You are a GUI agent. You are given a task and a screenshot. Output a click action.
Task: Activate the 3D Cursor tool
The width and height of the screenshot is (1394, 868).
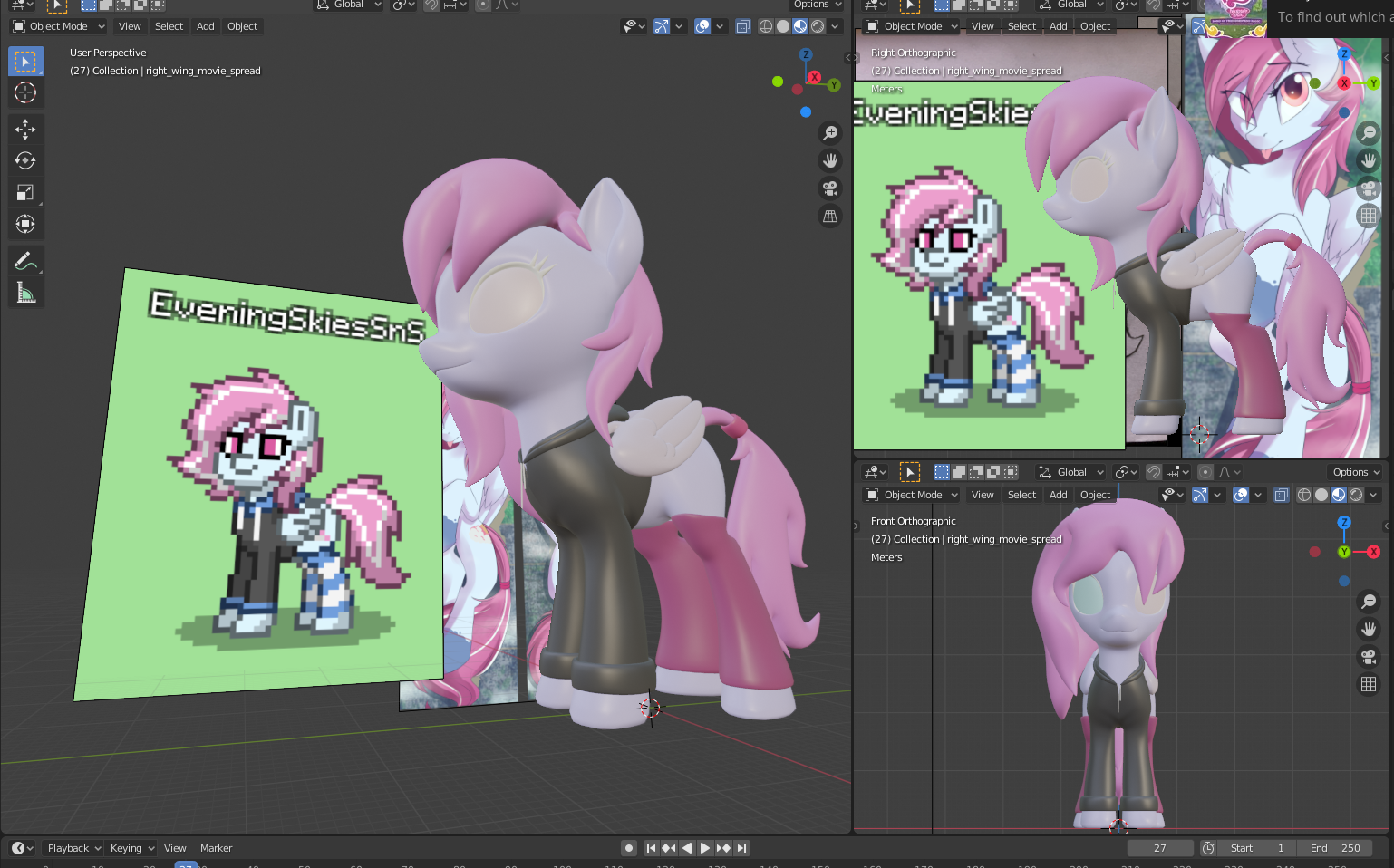25,92
